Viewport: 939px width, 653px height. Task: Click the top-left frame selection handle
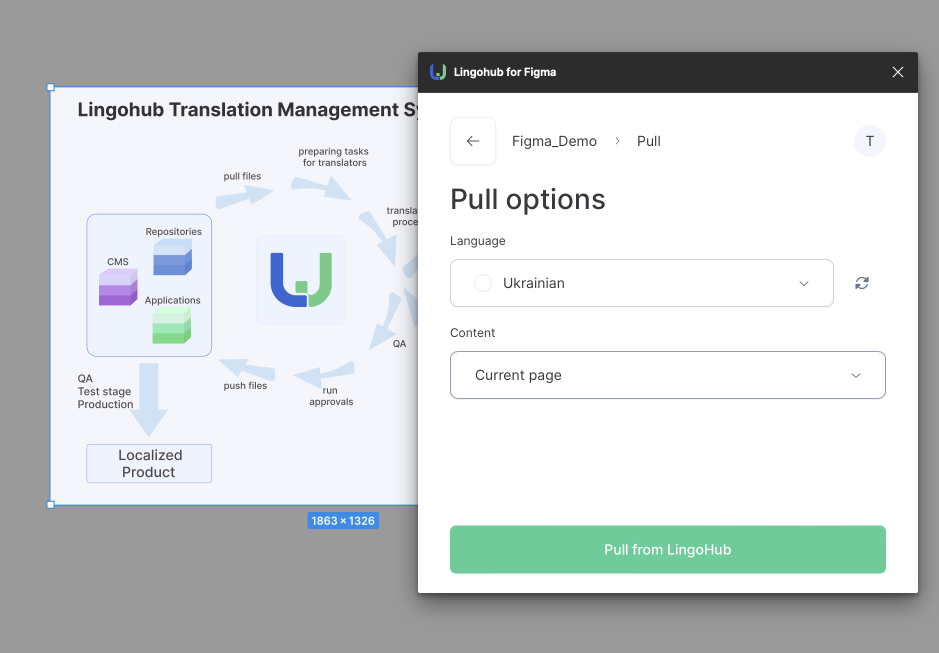pos(51,87)
